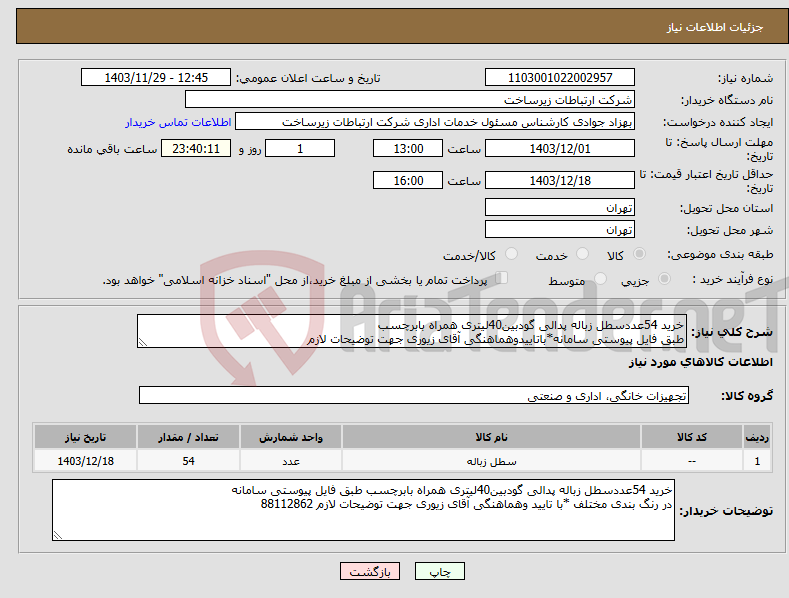The height and width of the screenshot is (598, 789).
Task: Click the ردیف column header
Action: pyautogui.click(x=757, y=437)
